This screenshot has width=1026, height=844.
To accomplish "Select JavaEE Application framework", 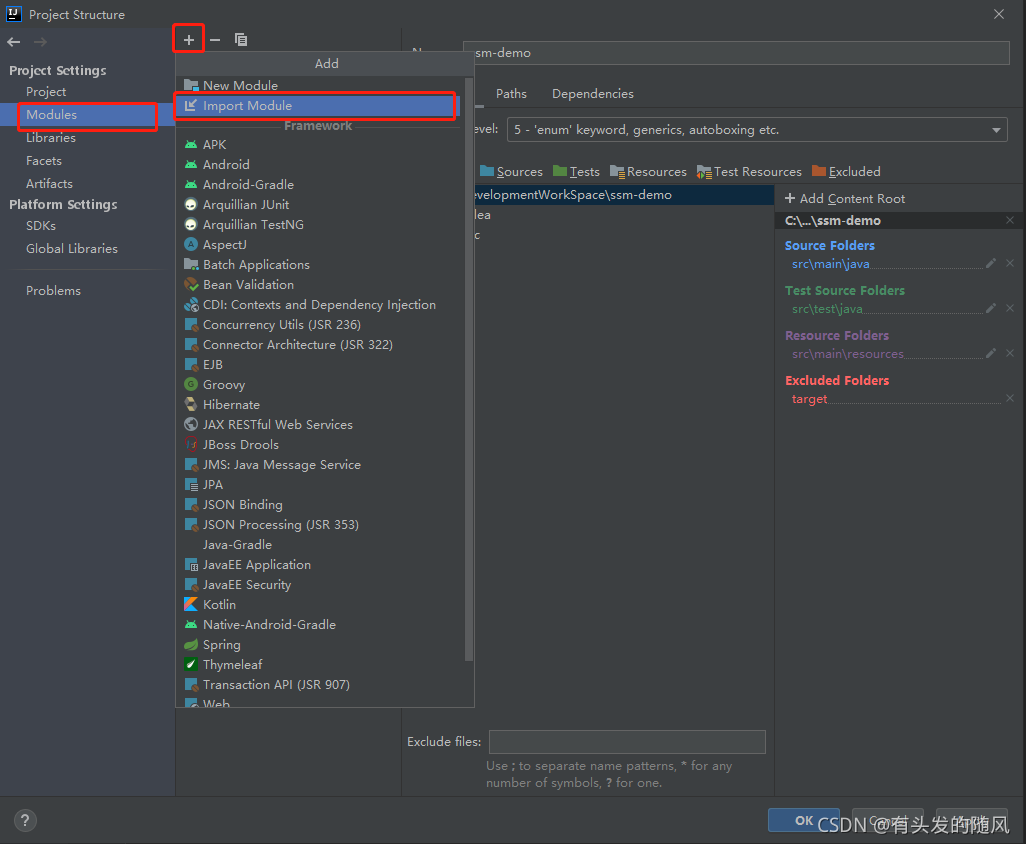I will 321,565.
